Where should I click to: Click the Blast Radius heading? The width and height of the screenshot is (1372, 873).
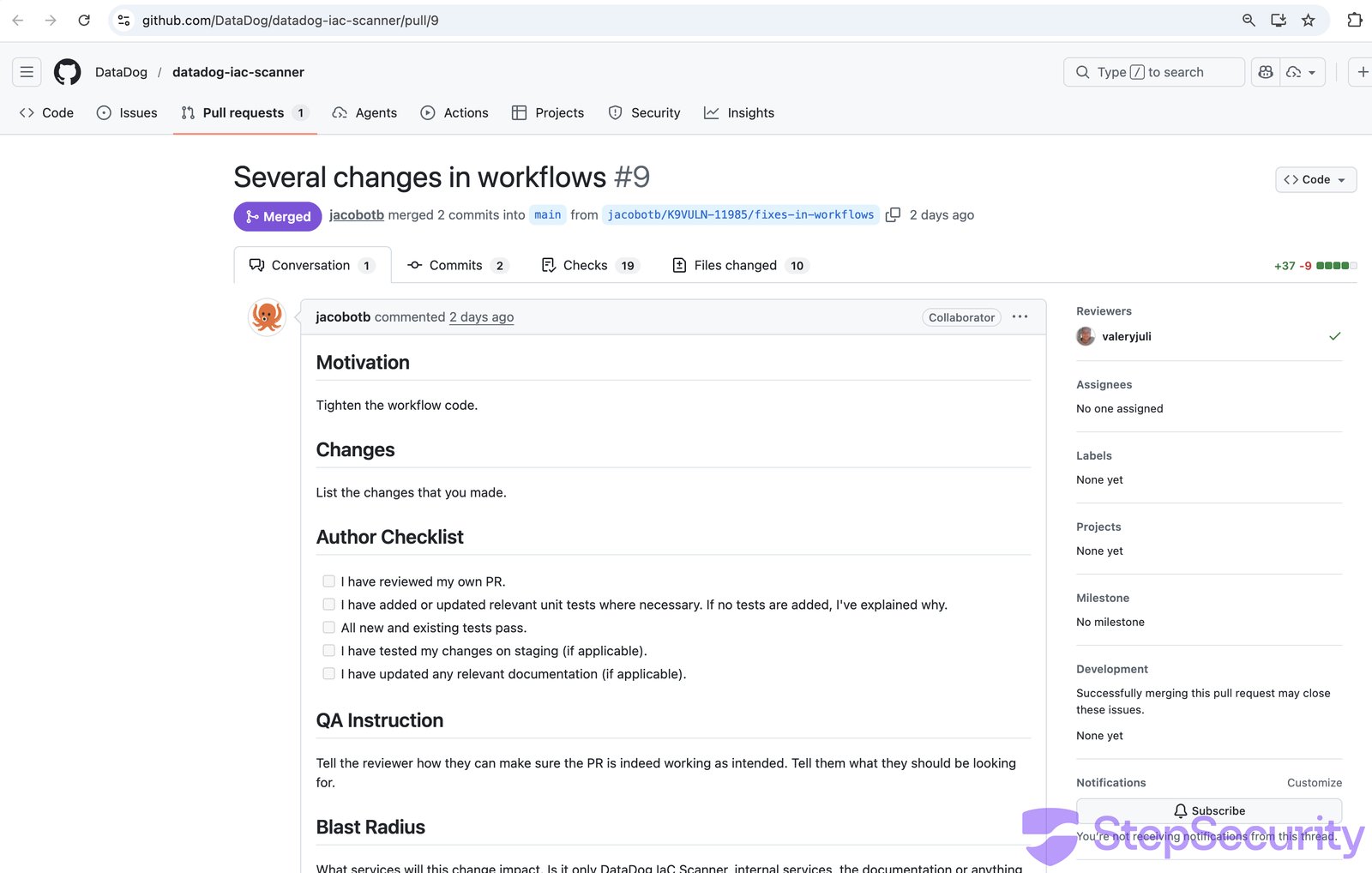tap(370, 827)
